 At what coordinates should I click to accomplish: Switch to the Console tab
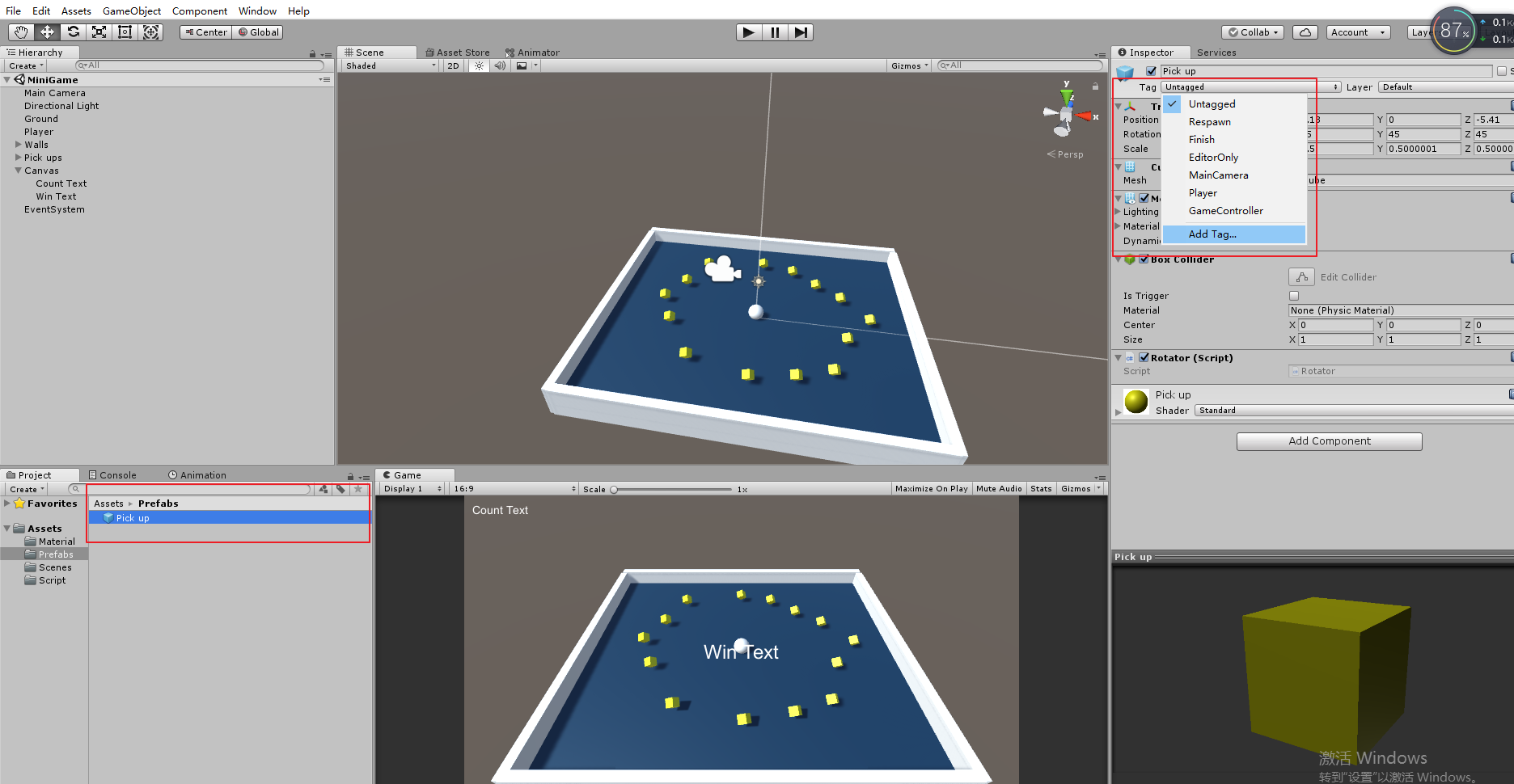click(112, 475)
